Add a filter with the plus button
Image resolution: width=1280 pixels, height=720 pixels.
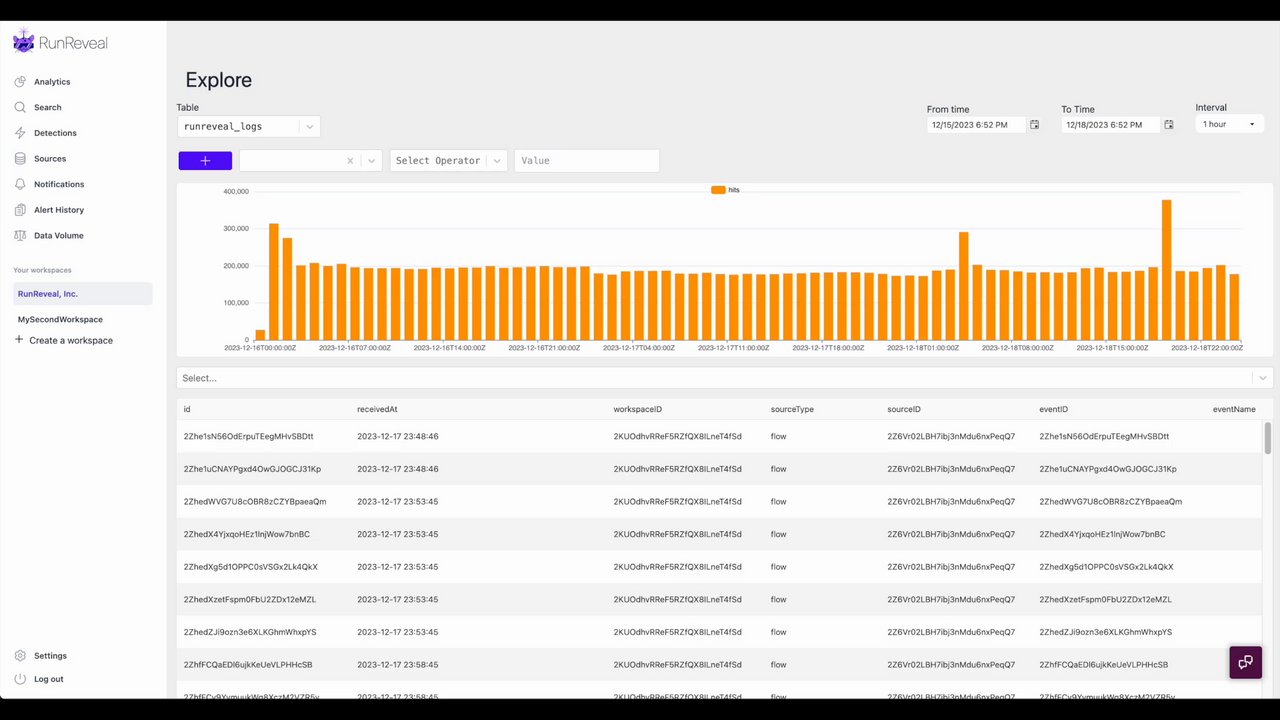tap(205, 161)
